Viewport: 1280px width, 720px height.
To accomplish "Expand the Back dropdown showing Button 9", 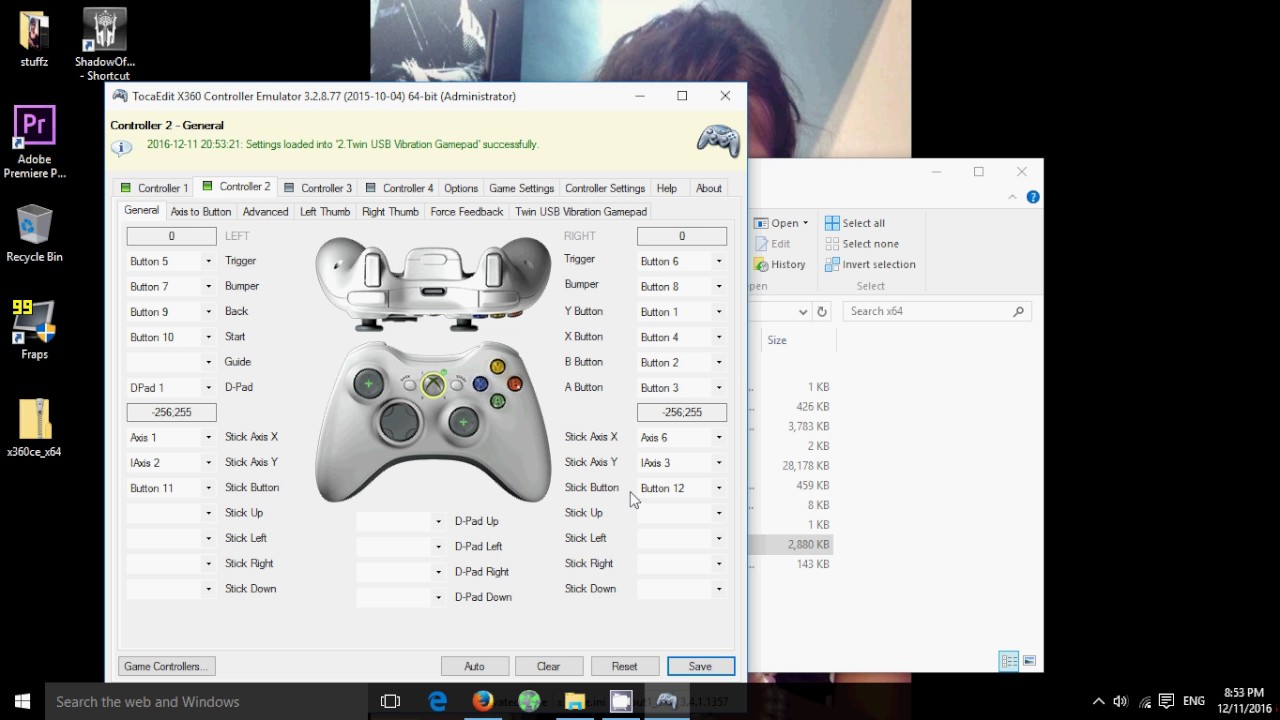I will pos(209,312).
